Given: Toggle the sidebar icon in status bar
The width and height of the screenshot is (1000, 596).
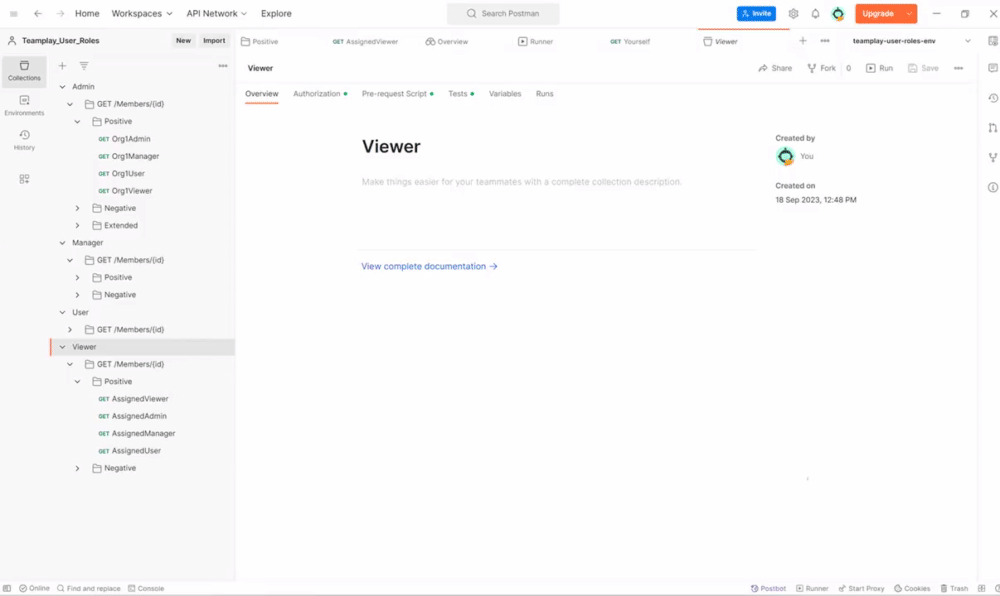Looking at the screenshot, I should pyautogui.click(x=7, y=588).
